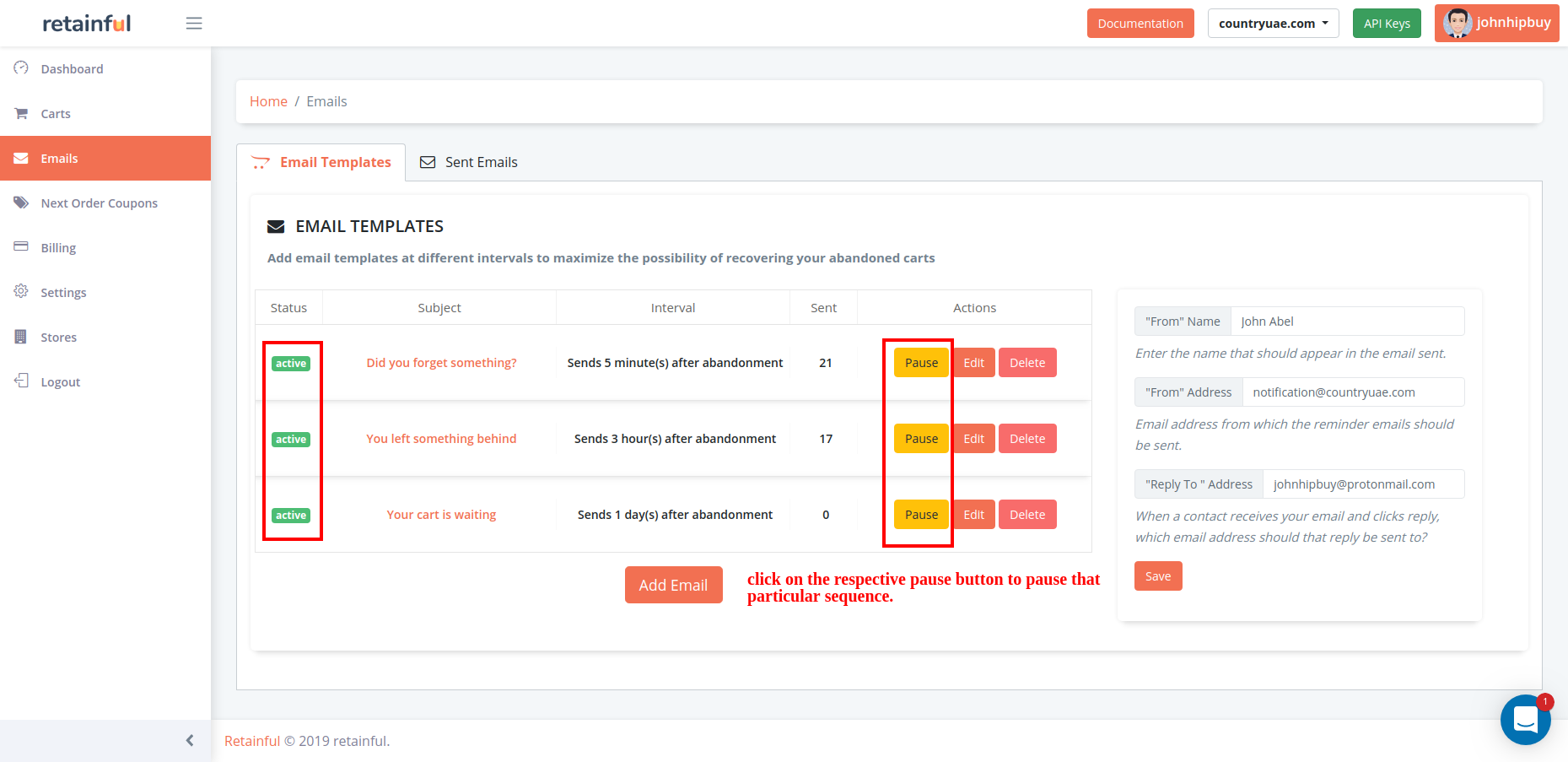This screenshot has height=762, width=1568.
Task: Click the hamburger menu icon near the logo
Action: (193, 23)
